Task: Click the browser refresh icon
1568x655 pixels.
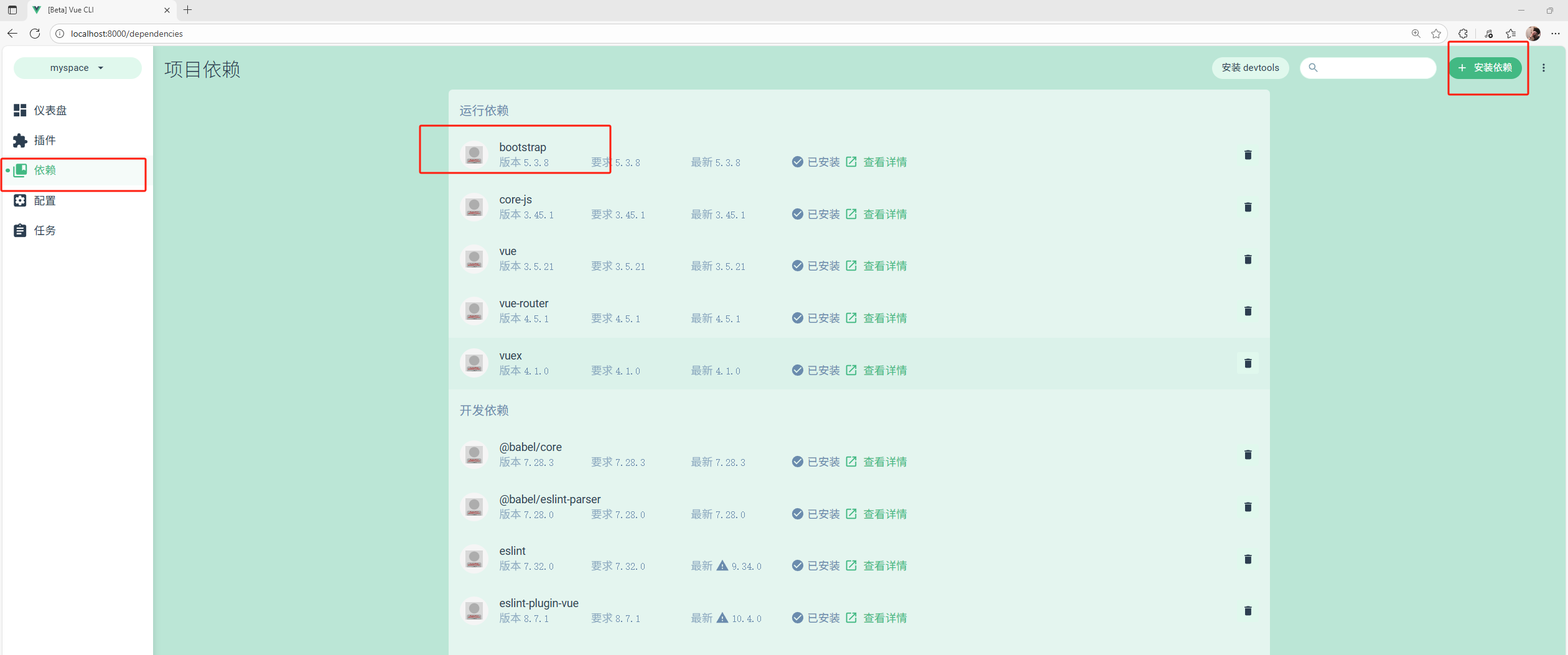Action: 35,34
